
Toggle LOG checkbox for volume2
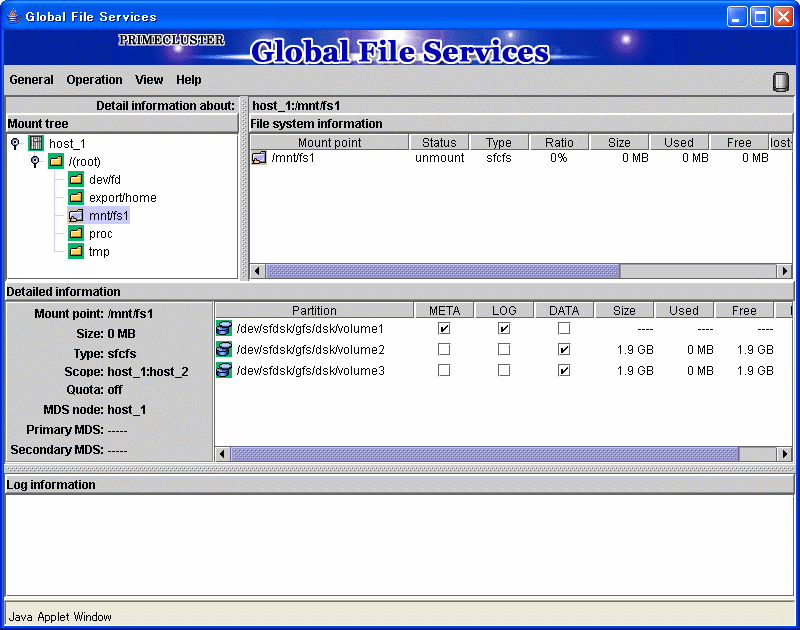point(504,349)
